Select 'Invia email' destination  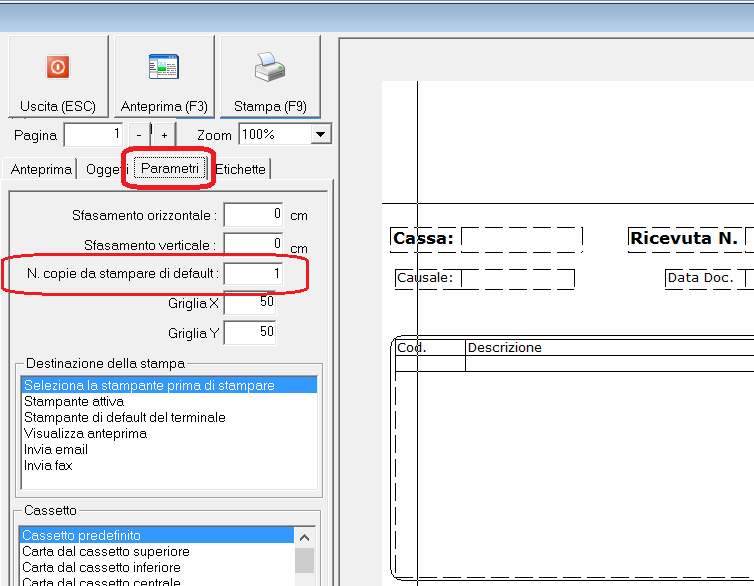pyautogui.click(x=169, y=449)
